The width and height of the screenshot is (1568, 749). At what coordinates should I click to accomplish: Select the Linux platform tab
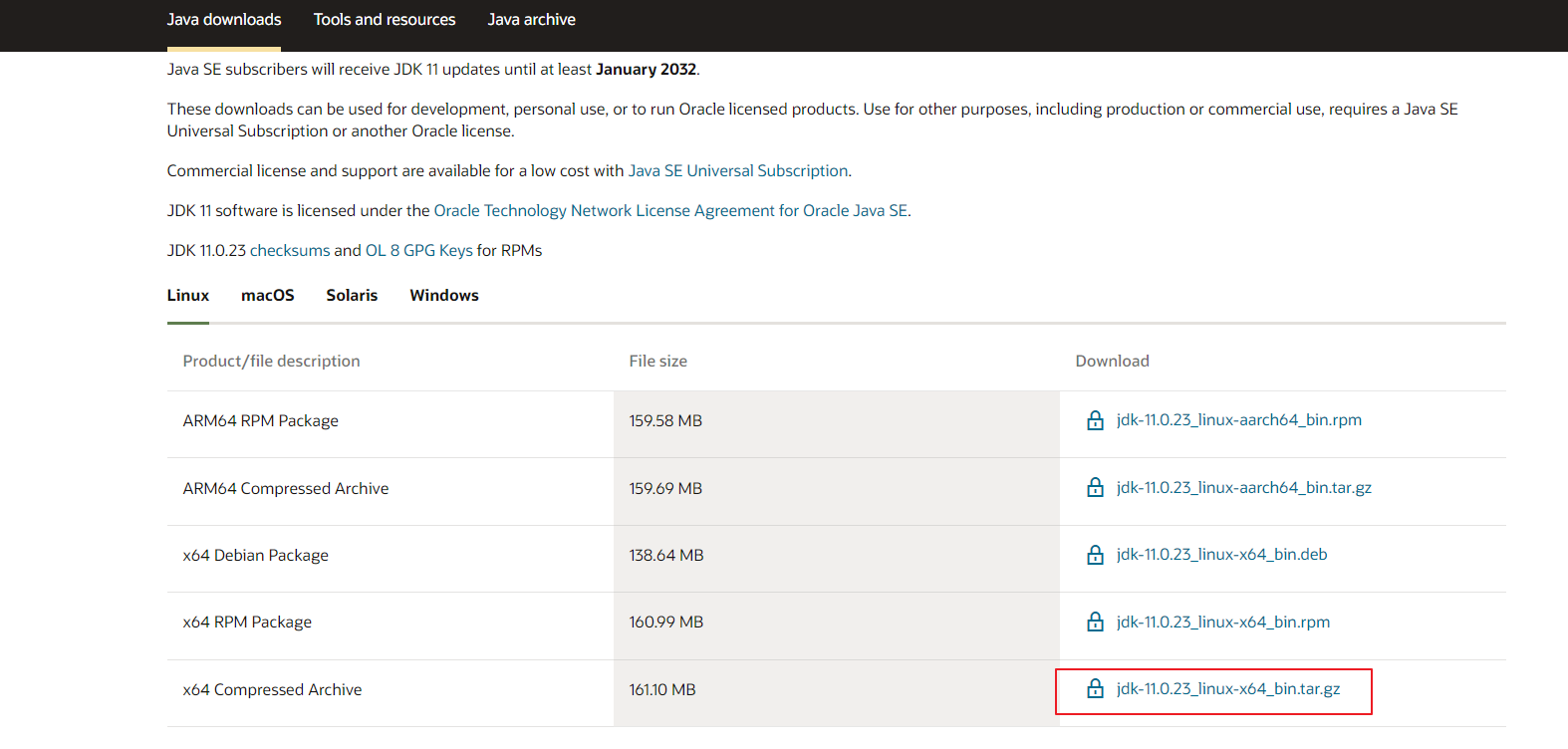[x=188, y=295]
